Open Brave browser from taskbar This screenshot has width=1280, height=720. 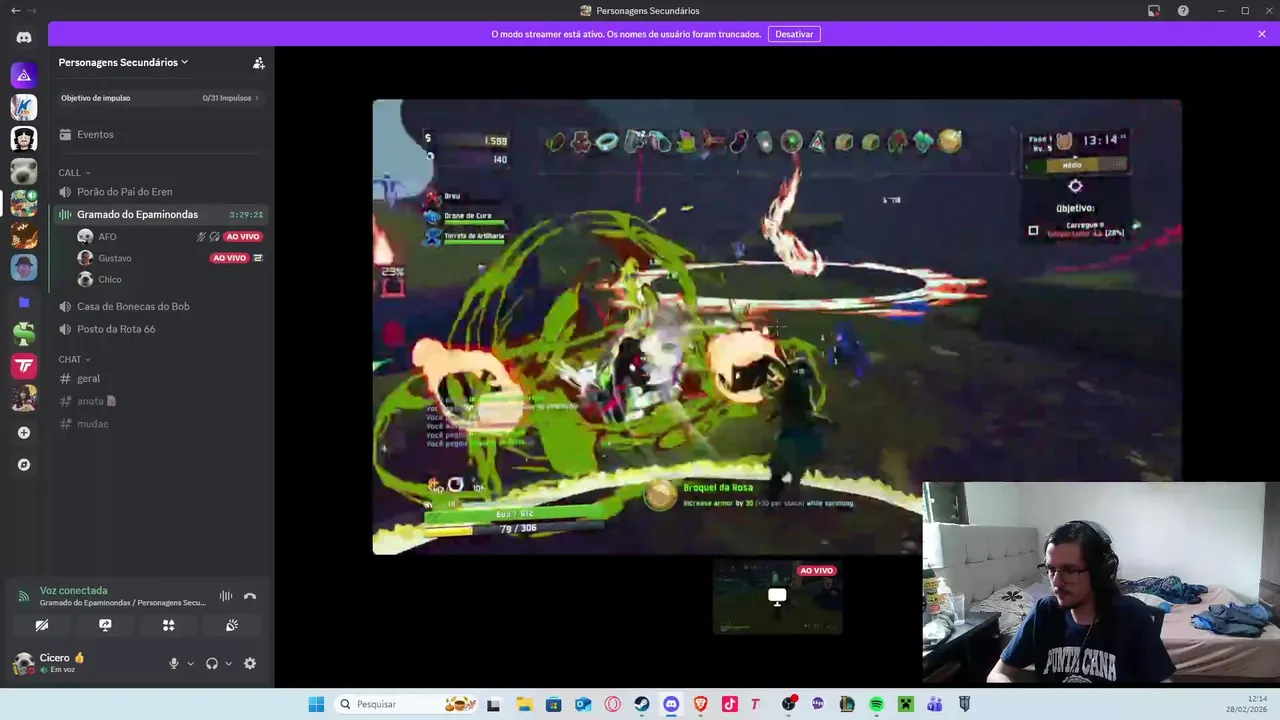pos(700,704)
